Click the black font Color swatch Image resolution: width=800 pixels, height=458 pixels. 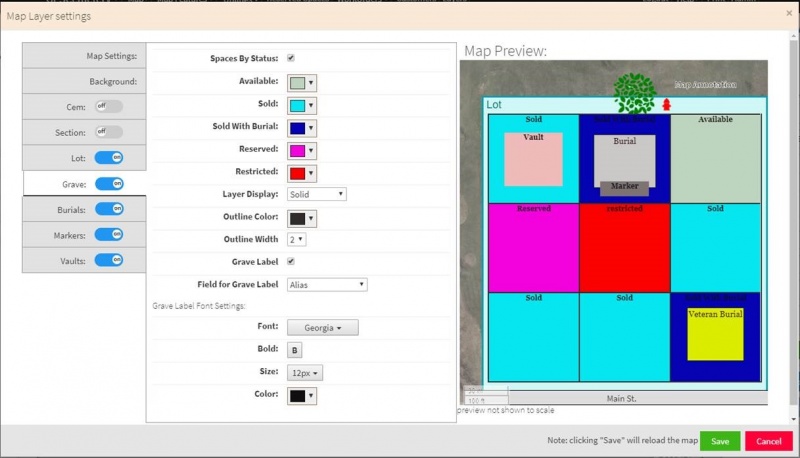(x=297, y=396)
